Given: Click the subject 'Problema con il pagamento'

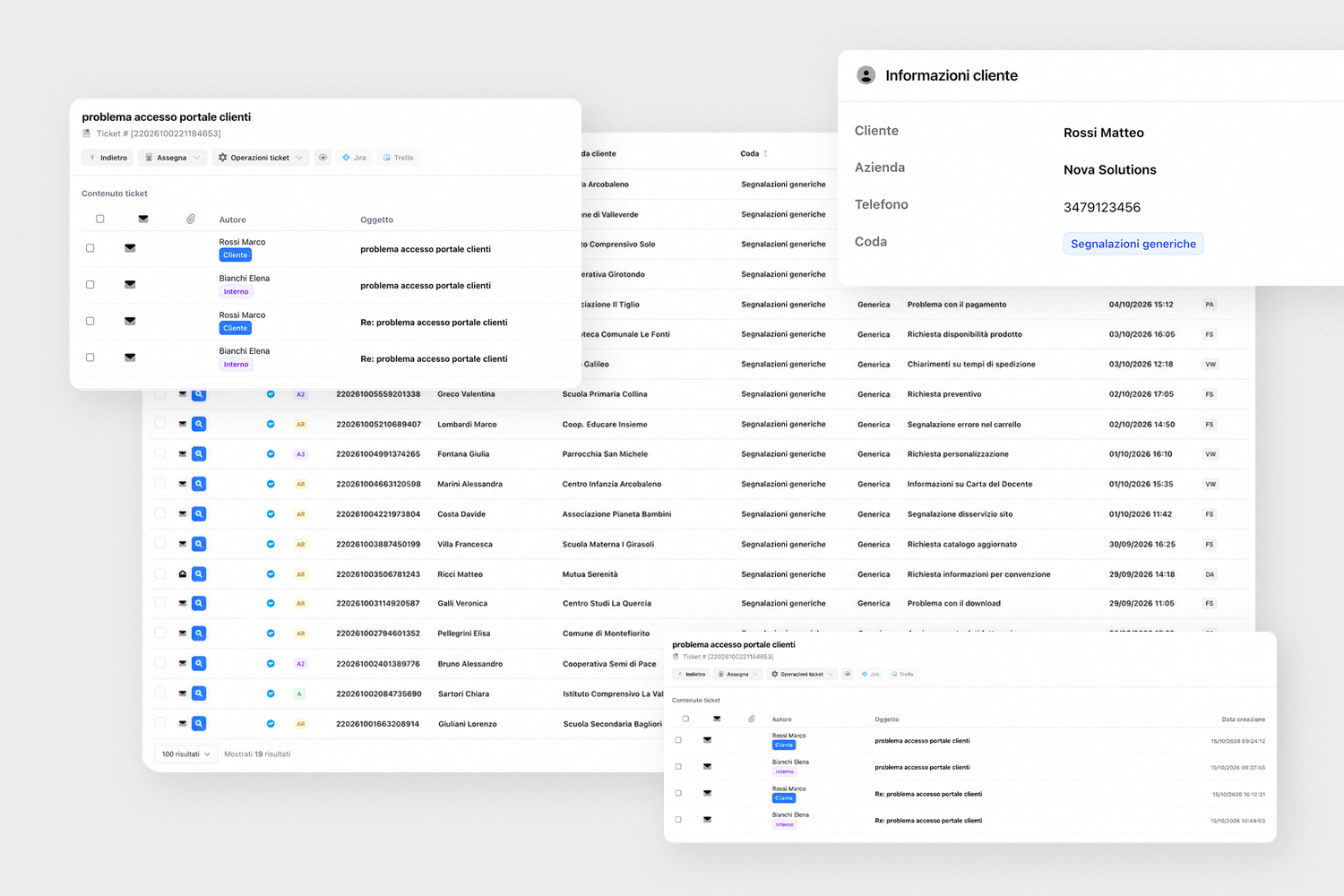Looking at the screenshot, I should pyautogui.click(x=957, y=305).
